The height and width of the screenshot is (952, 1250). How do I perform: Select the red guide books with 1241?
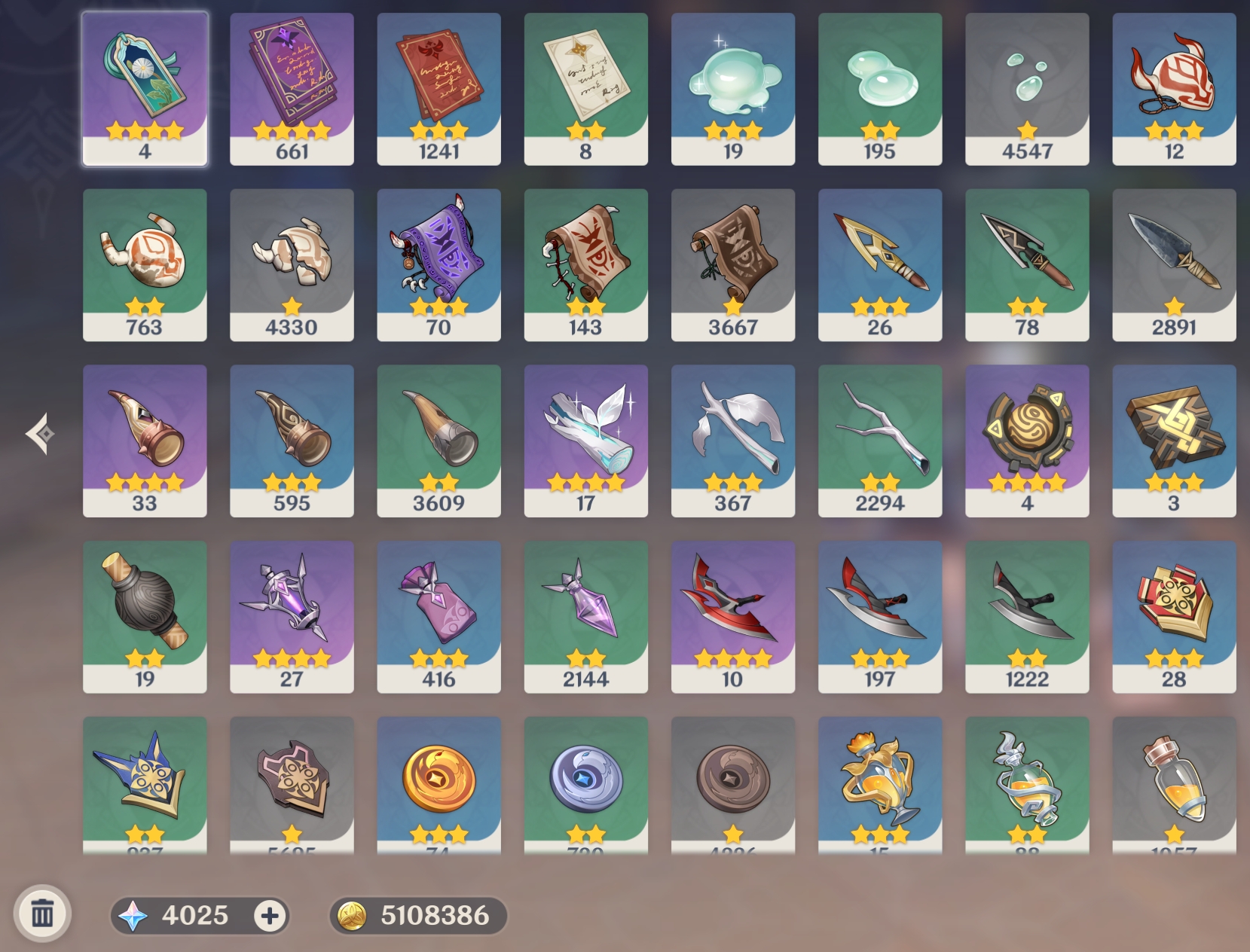coord(439,89)
